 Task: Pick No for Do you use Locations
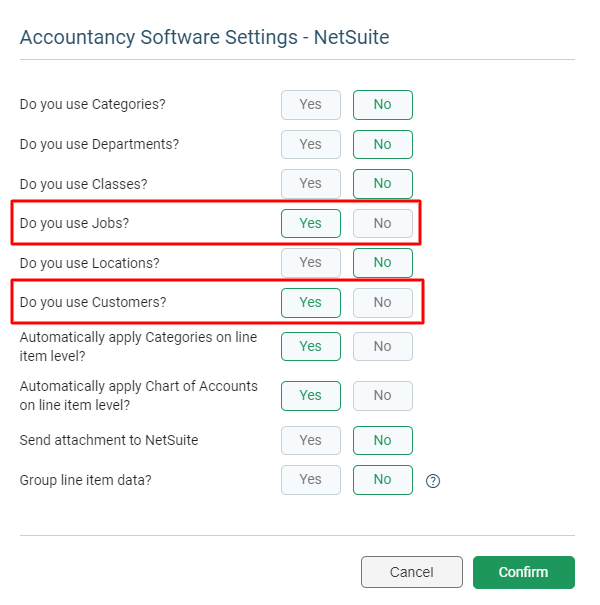[x=383, y=263]
